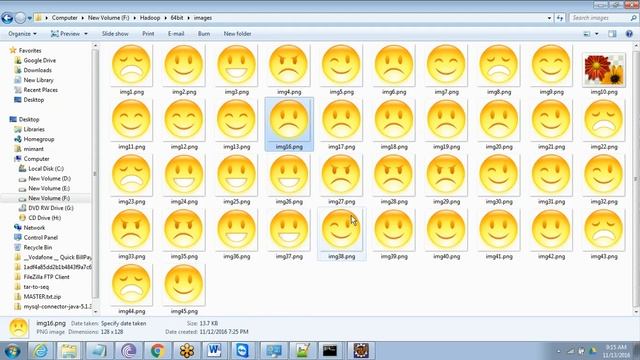Screen dimensions: 640x360
Task: Select the img22.png thumbnail
Action: coord(604,120)
